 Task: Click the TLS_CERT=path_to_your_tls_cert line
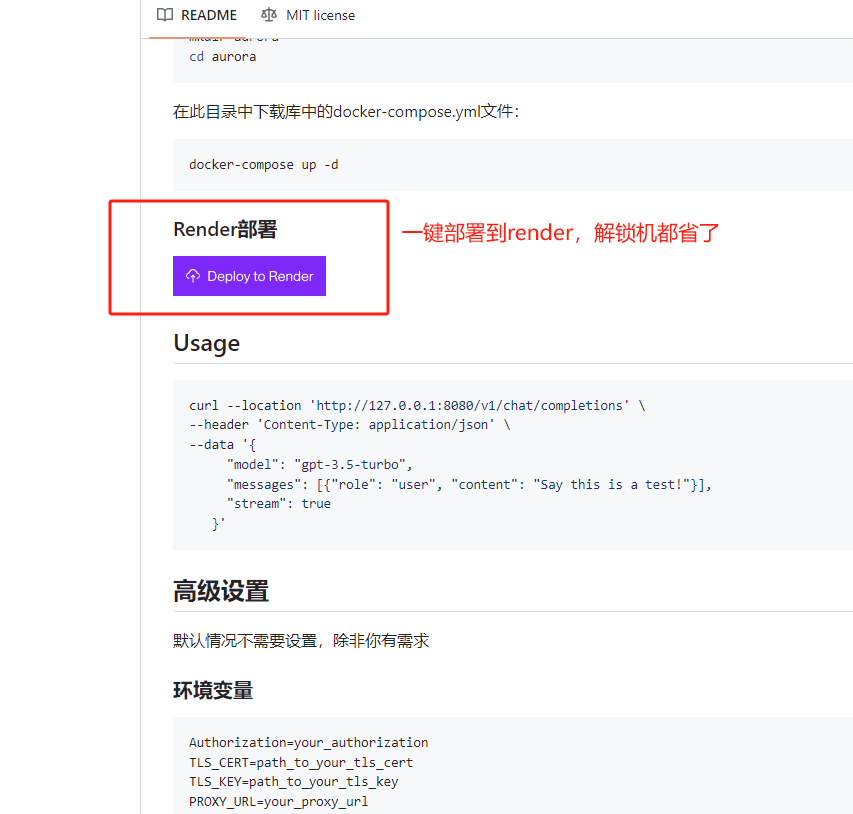click(x=301, y=762)
